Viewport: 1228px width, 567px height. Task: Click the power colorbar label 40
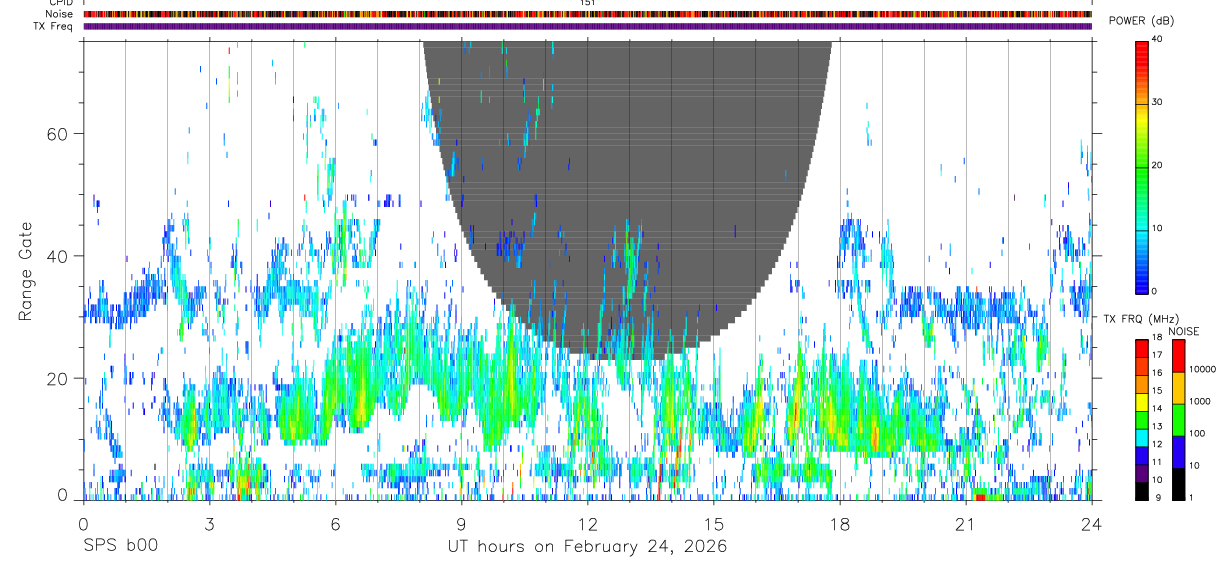(1157, 39)
